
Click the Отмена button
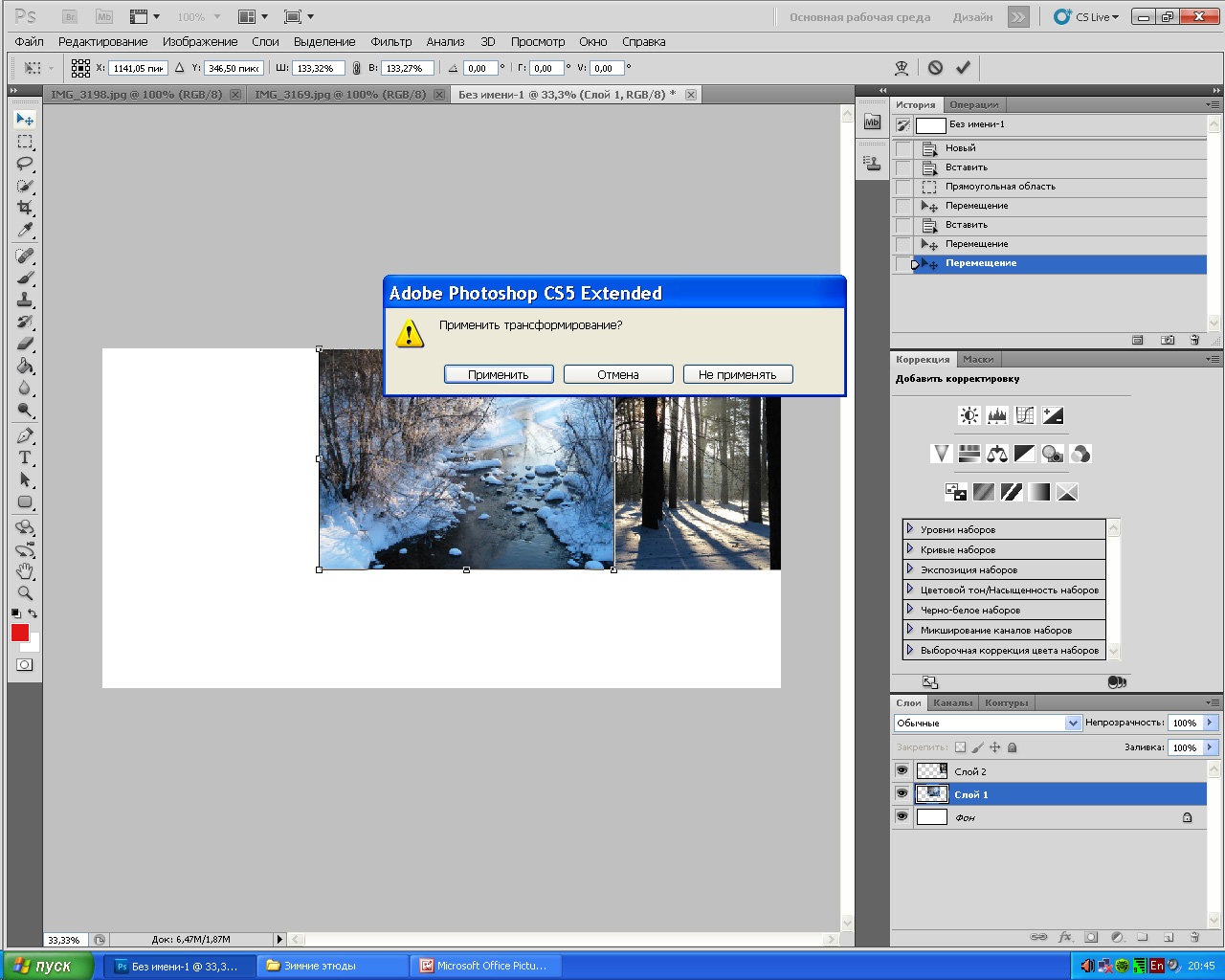(618, 374)
